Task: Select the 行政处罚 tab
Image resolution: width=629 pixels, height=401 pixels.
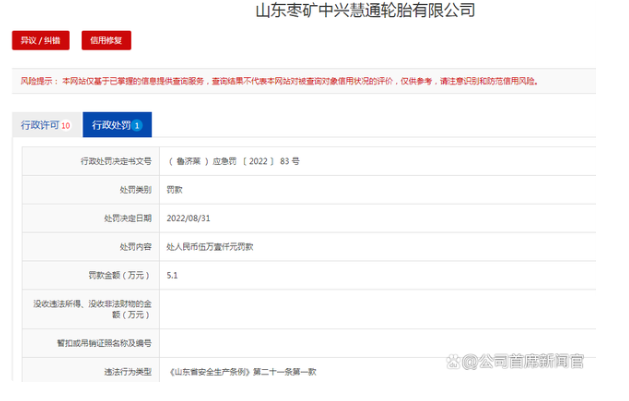Action: tap(117, 125)
